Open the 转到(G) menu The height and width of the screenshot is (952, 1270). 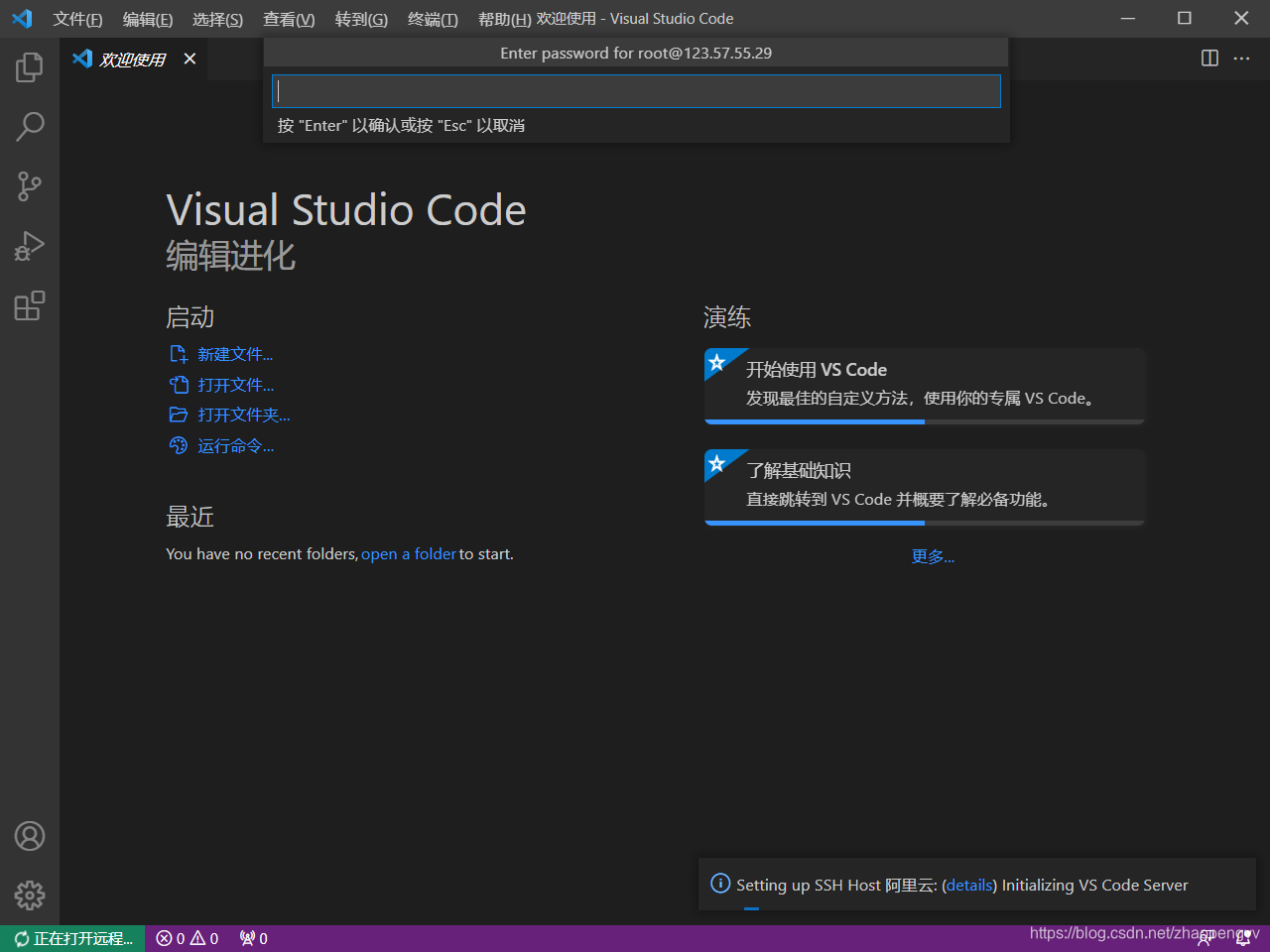[x=361, y=19]
